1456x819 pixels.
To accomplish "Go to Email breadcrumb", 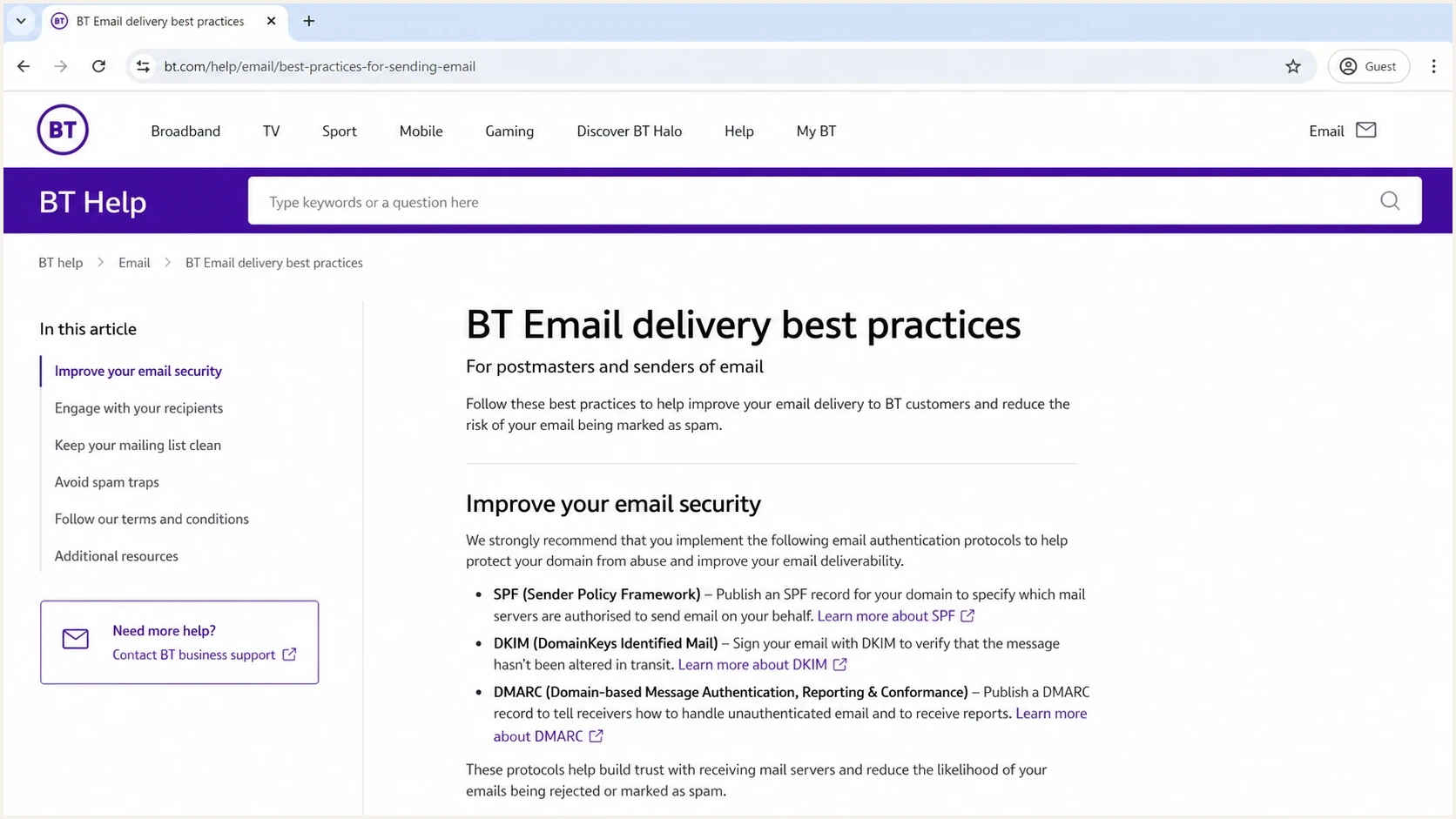I will click(x=134, y=263).
